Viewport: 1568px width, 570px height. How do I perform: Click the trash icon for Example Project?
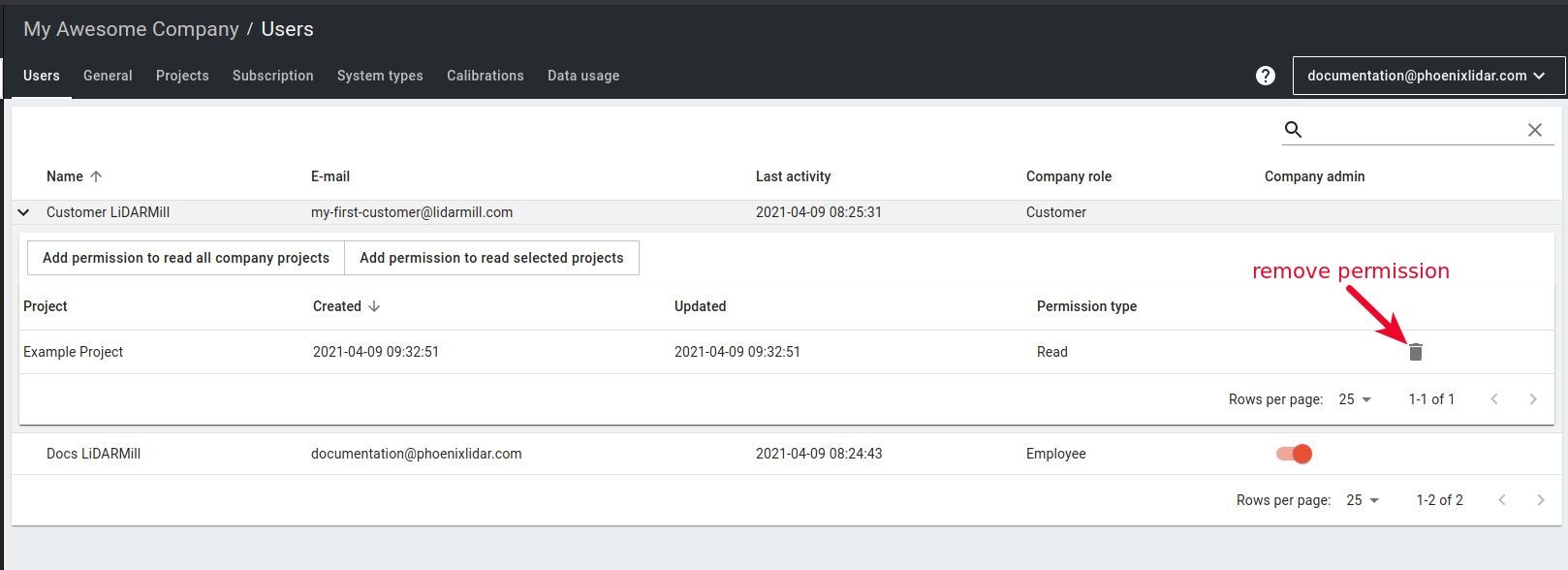[x=1415, y=352]
